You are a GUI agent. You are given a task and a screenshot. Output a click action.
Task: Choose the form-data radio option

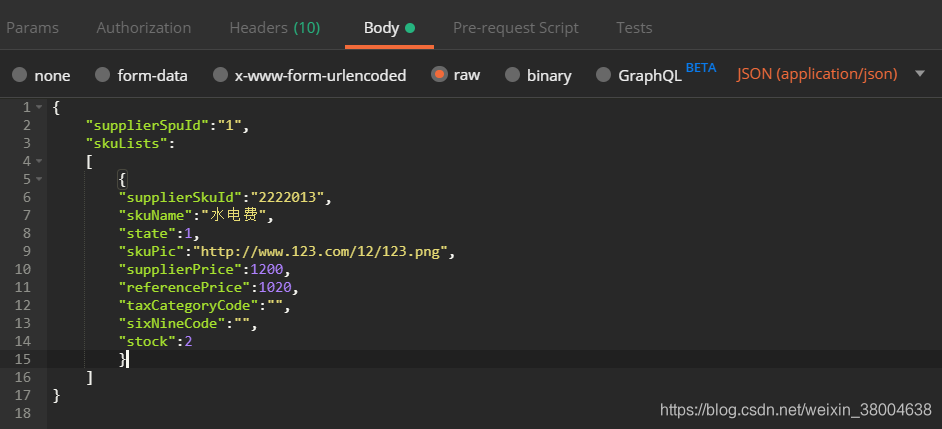click(x=103, y=75)
